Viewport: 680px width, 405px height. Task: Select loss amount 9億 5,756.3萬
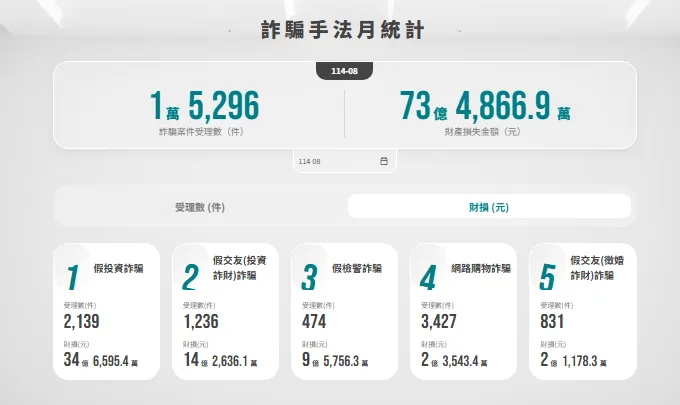click(x=335, y=360)
